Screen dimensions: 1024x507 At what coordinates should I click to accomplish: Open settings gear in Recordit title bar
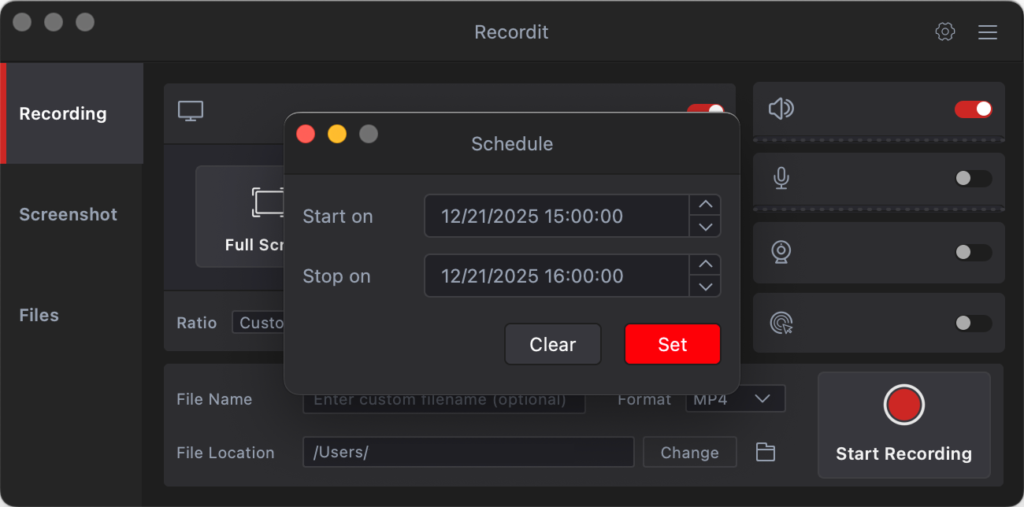[945, 31]
